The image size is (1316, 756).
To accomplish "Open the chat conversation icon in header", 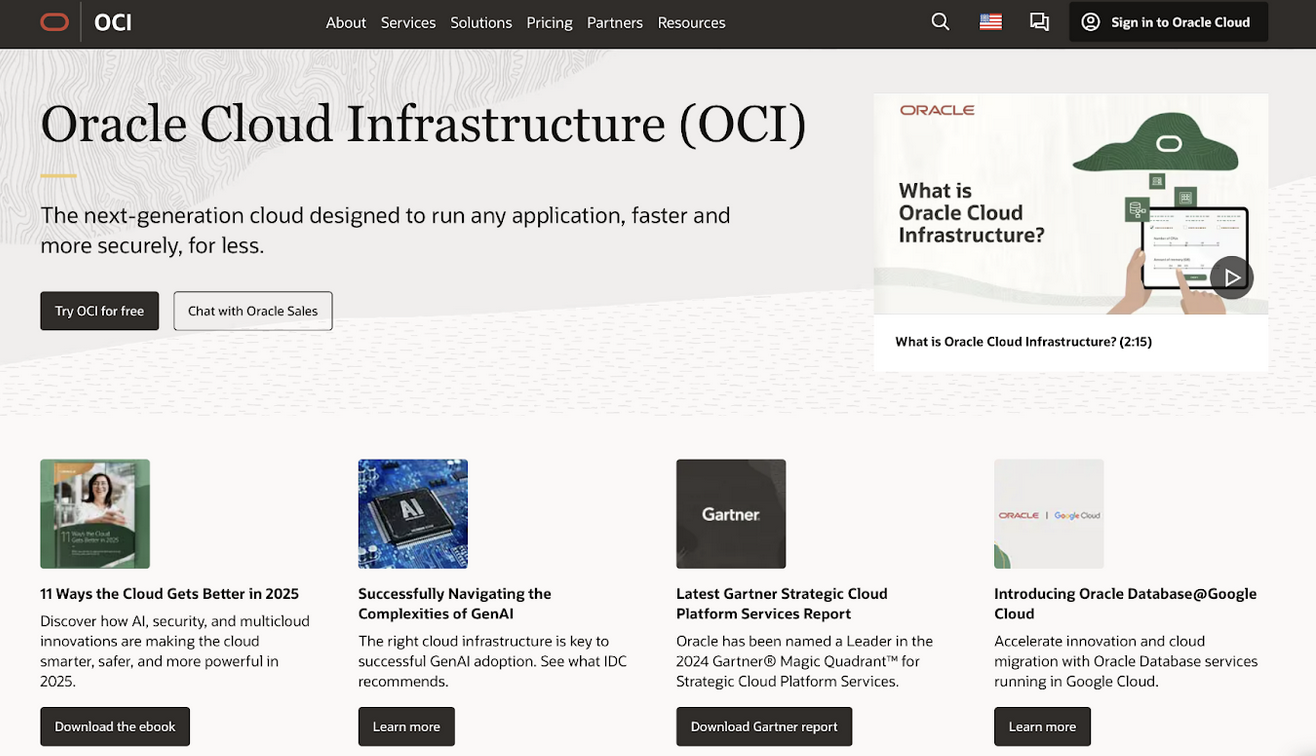I will [x=1039, y=21].
